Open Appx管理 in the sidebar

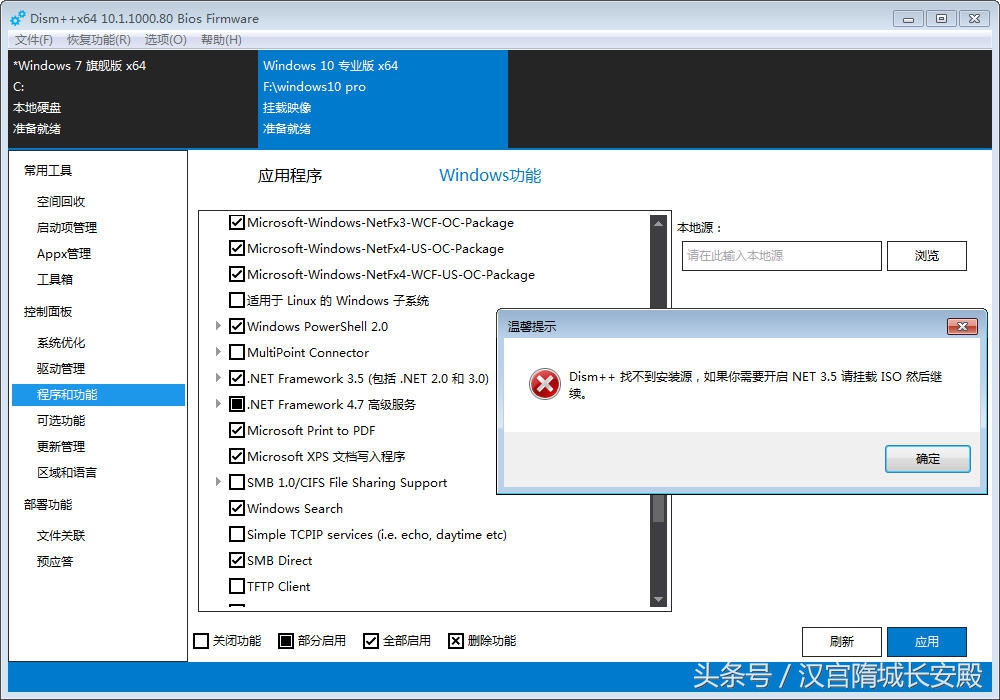pyautogui.click(x=64, y=254)
